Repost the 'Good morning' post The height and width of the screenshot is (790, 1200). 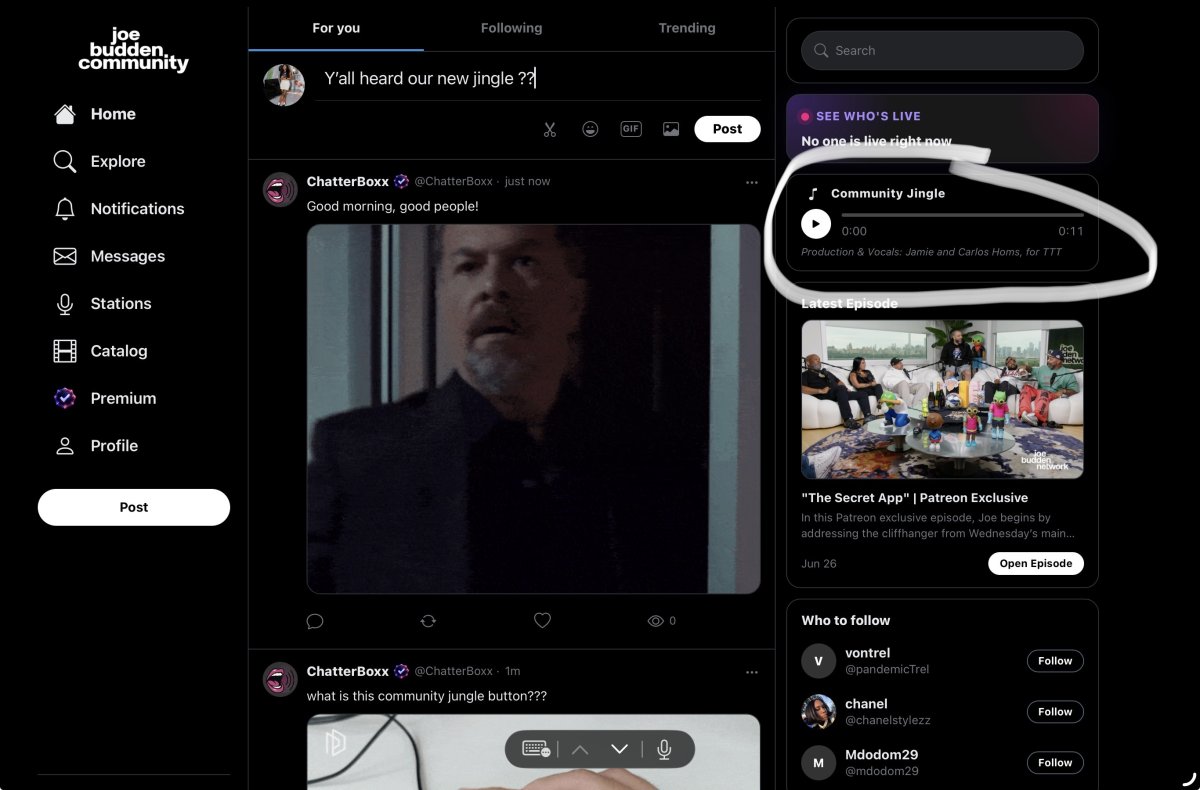tap(428, 621)
